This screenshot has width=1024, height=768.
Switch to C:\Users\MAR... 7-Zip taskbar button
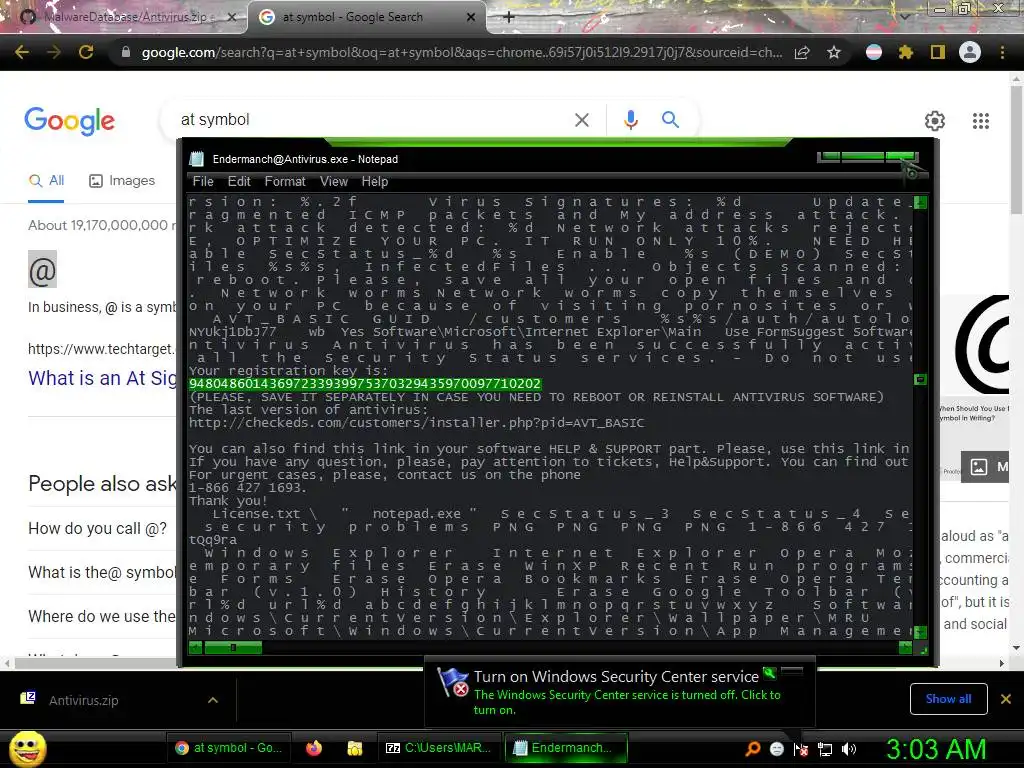click(438, 748)
